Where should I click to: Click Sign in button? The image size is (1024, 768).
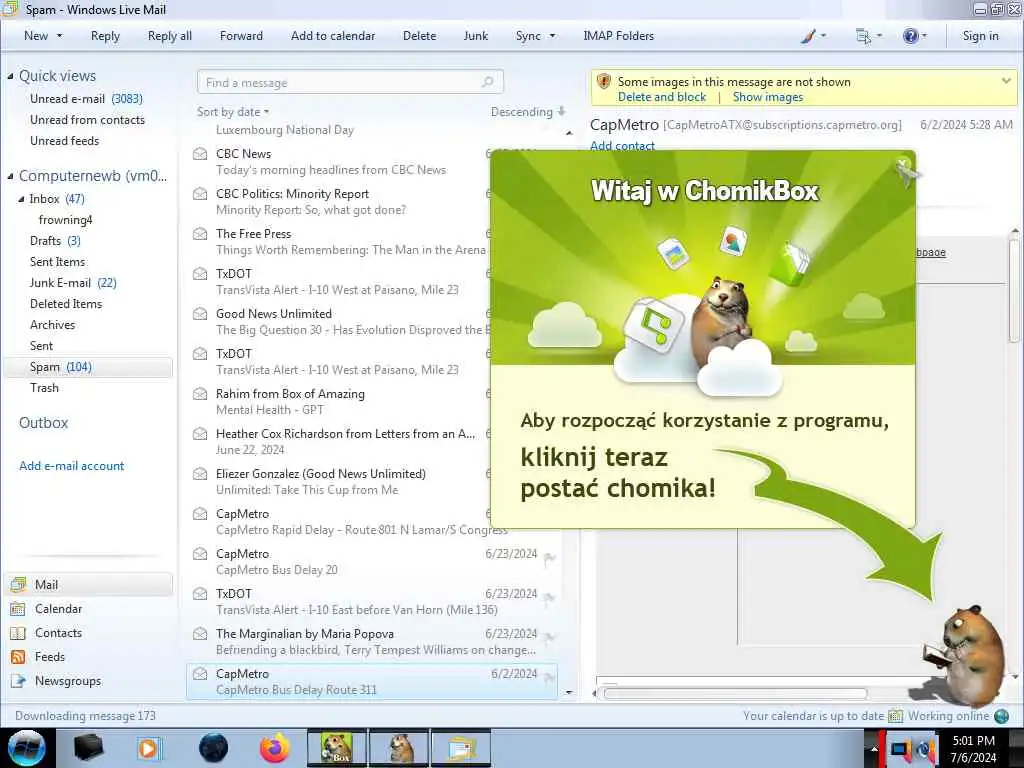[980, 36]
